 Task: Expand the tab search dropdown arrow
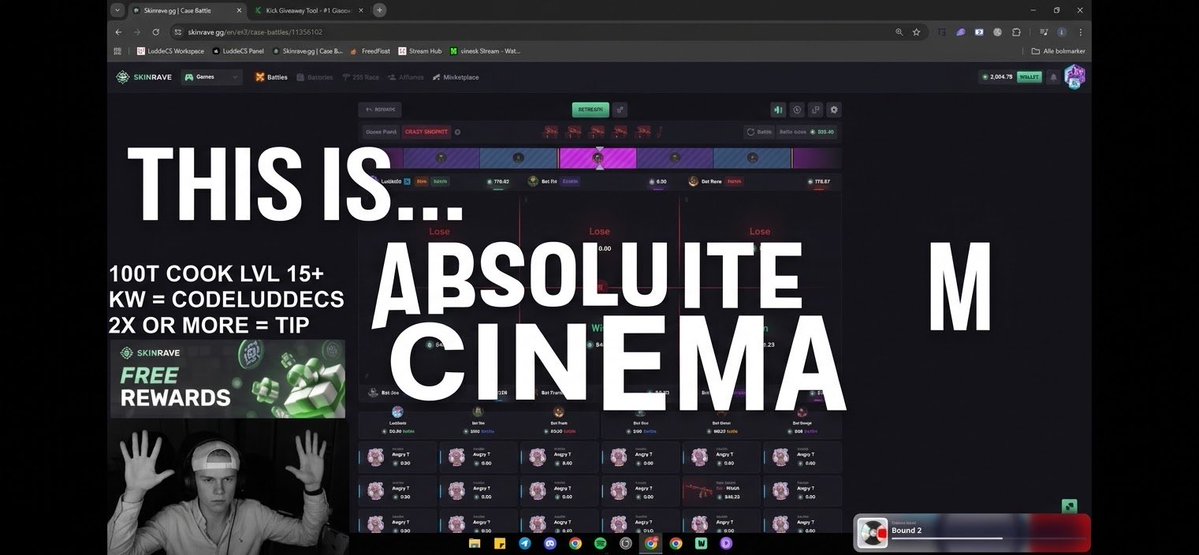pyautogui.click(x=116, y=11)
